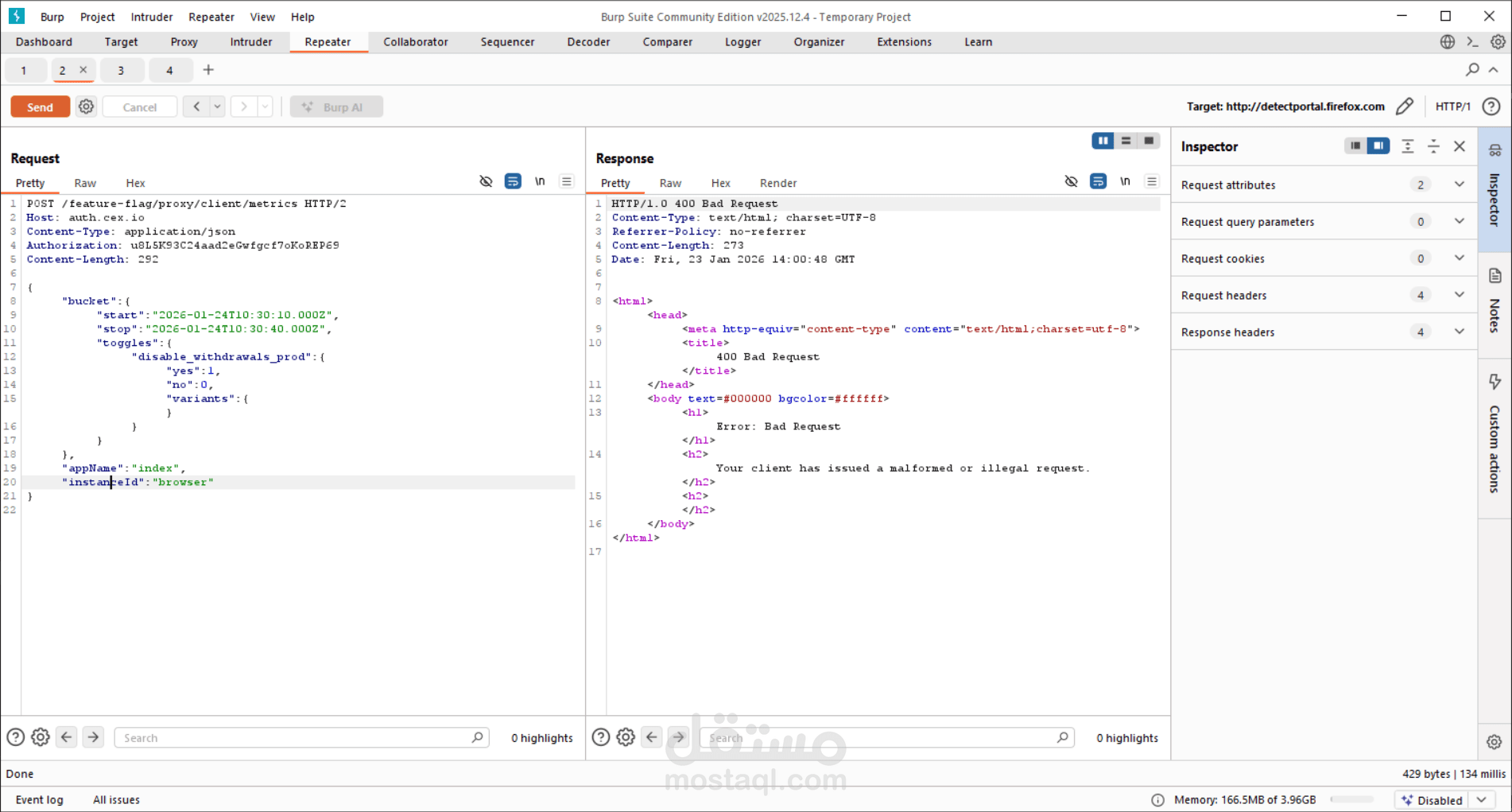
Task: Open the Request editor options menu
Action: pos(567,181)
